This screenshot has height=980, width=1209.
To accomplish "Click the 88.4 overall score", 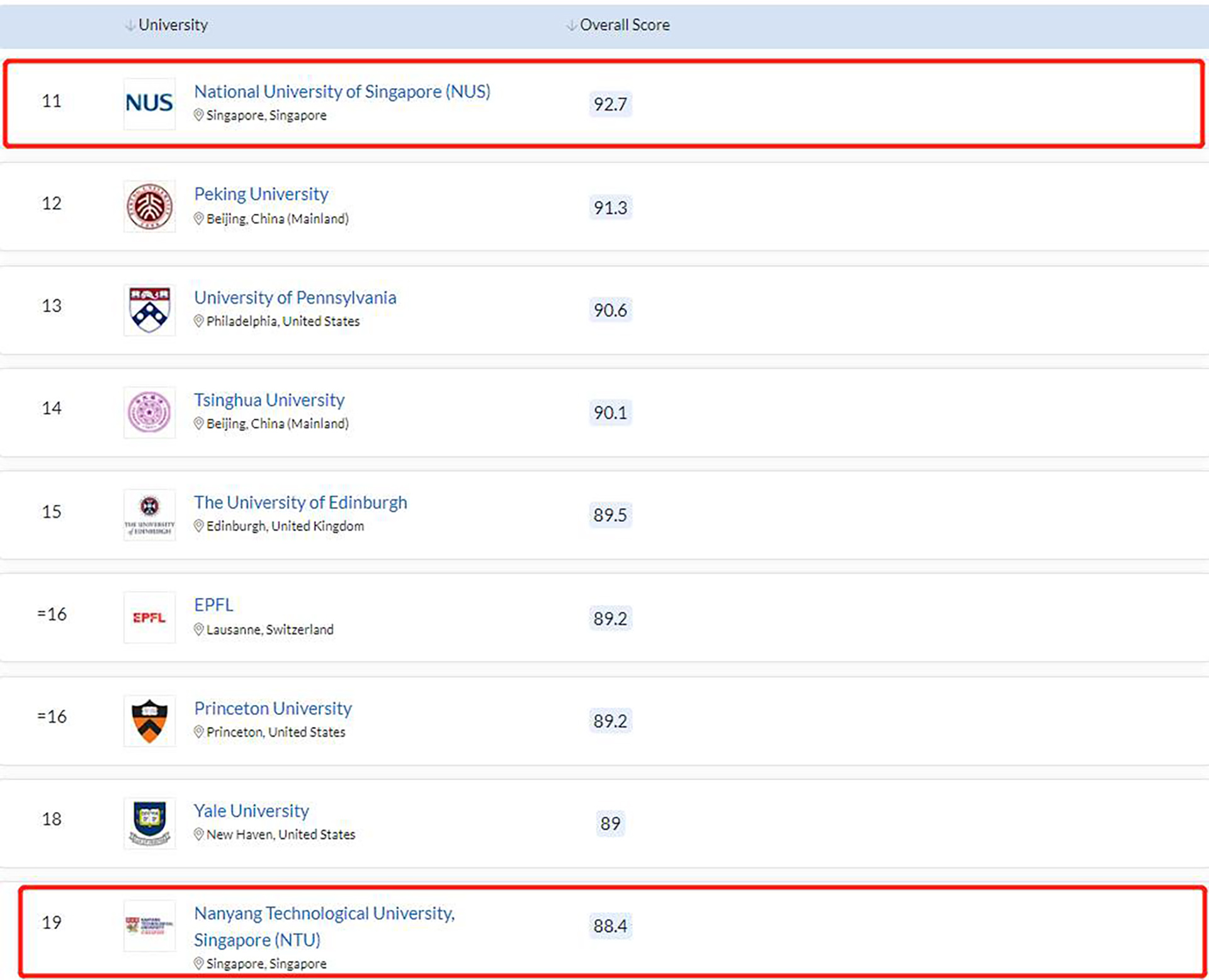I will tap(610, 926).
